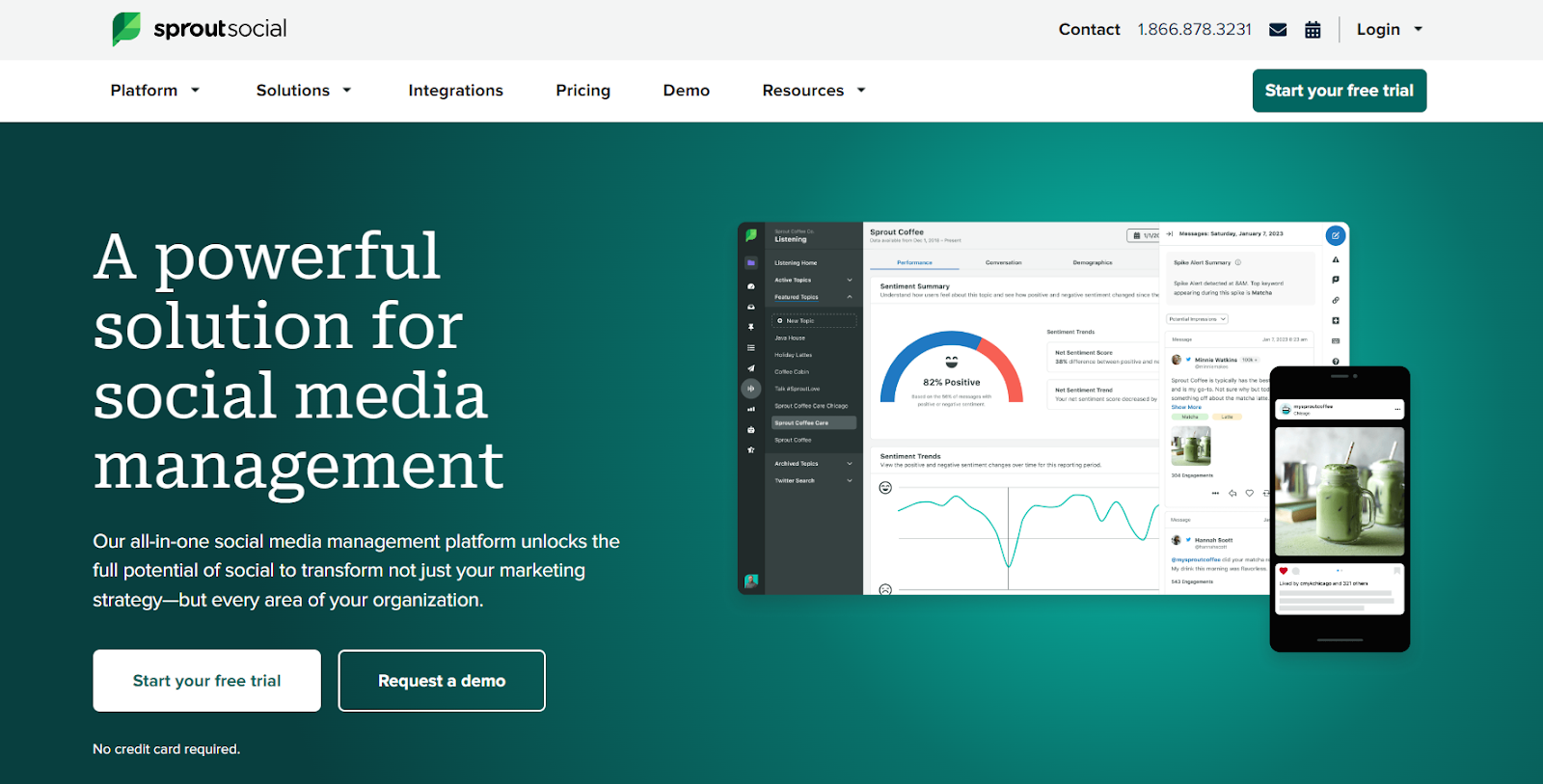Click the robot bot icon in sidebar
The image size is (1543, 784).
tap(751, 429)
